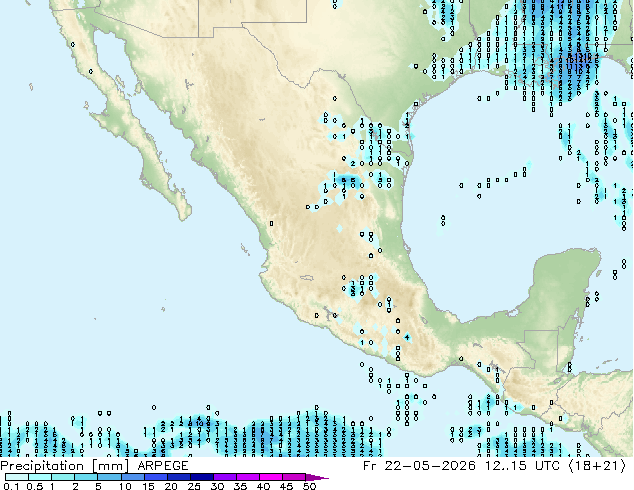Click the 'Fr' weekday label
Screen dimensions: 634x490
pos(369,466)
